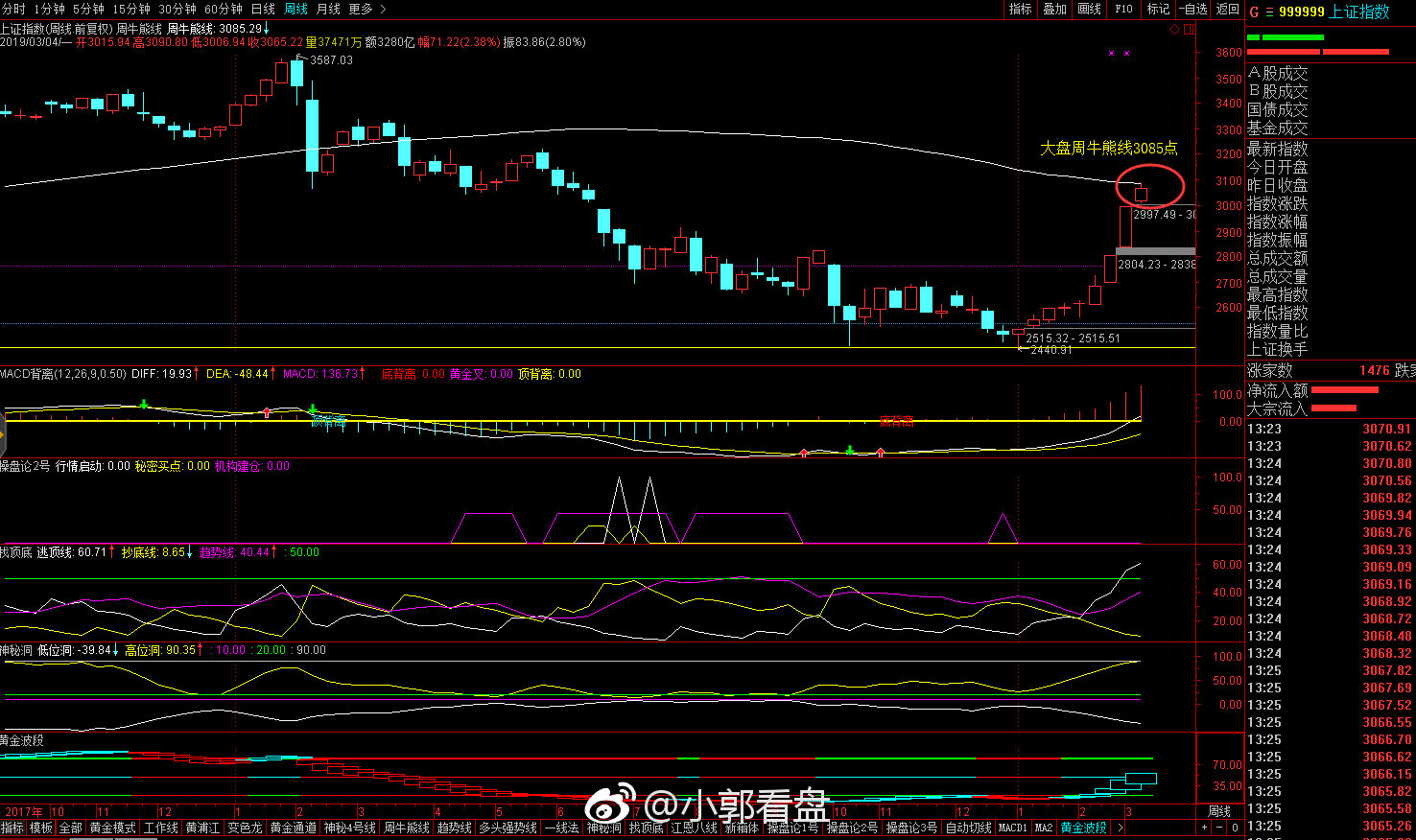Click the green progress bar under 999999
1416x840 pixels.
coord(1286,37)
